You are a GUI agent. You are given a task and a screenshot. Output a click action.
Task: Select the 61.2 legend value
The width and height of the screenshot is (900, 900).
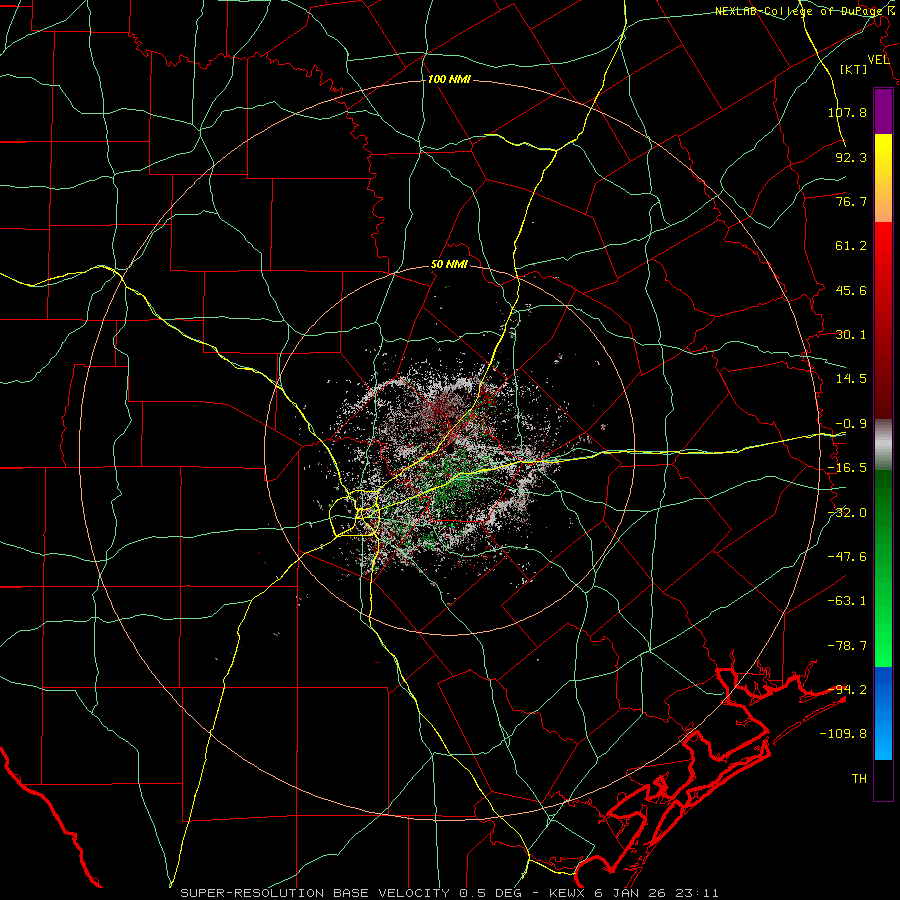(x=851, y=246)
